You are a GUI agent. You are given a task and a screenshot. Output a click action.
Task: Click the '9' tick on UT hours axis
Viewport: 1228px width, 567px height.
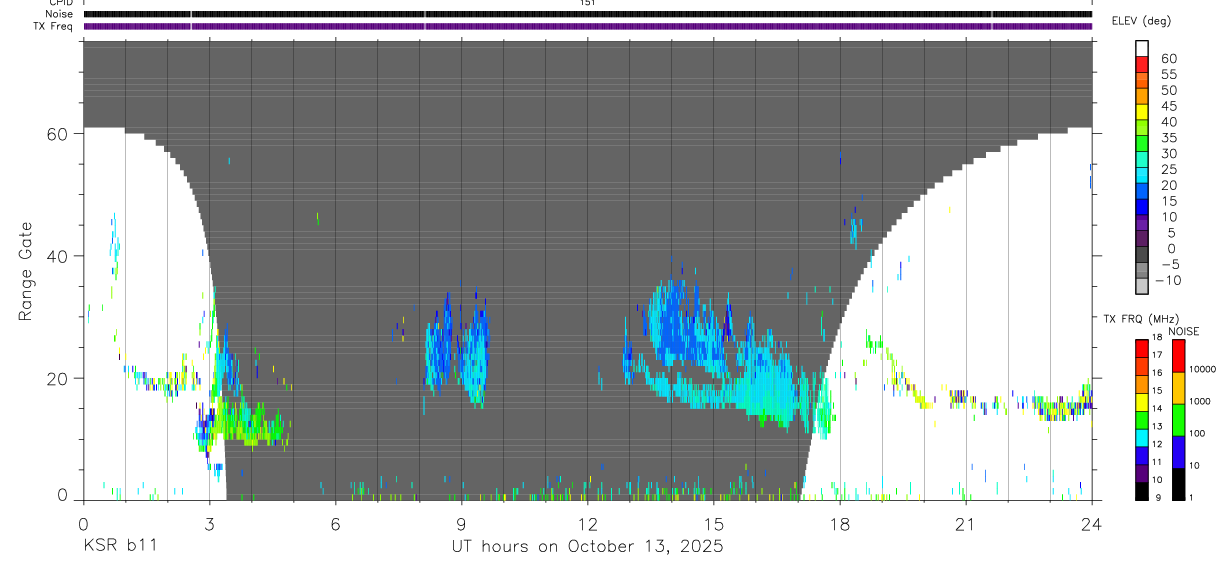[461, 524]
